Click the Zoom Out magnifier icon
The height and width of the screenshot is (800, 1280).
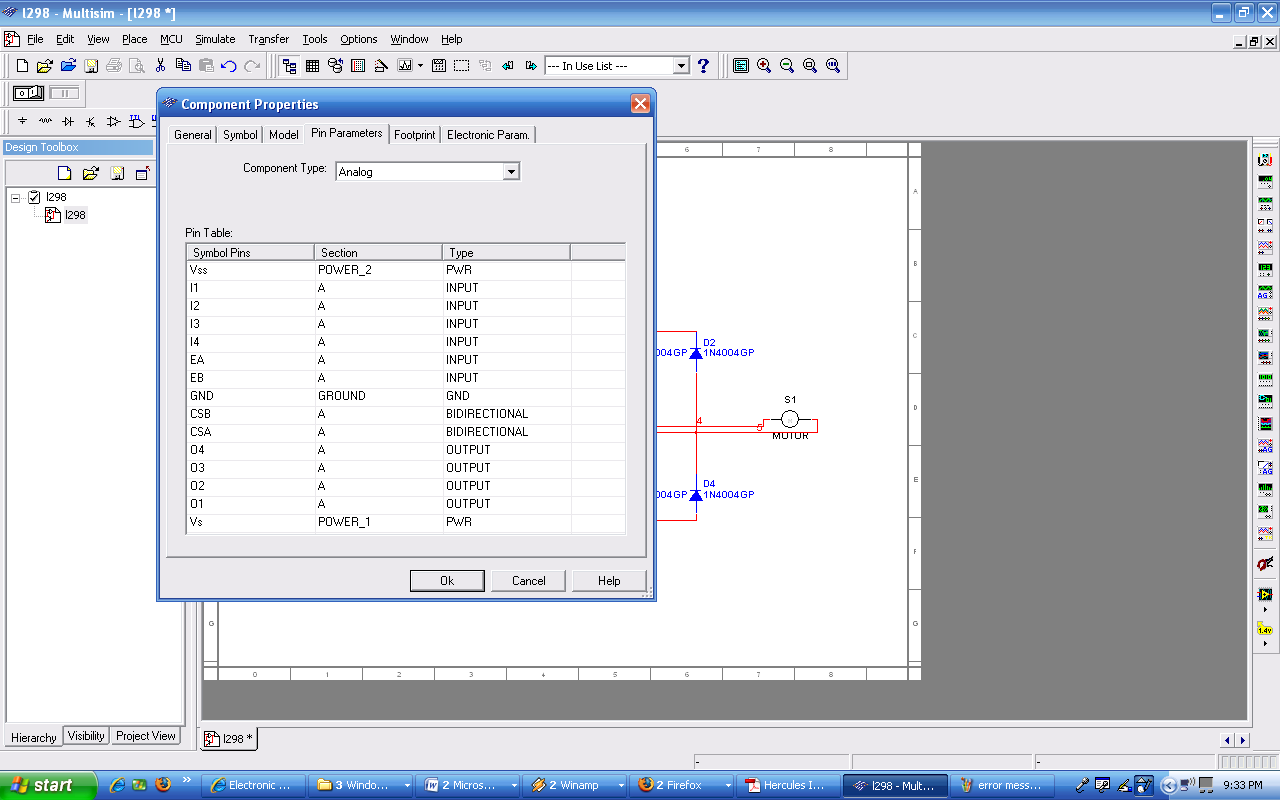[x=787, y=66]
